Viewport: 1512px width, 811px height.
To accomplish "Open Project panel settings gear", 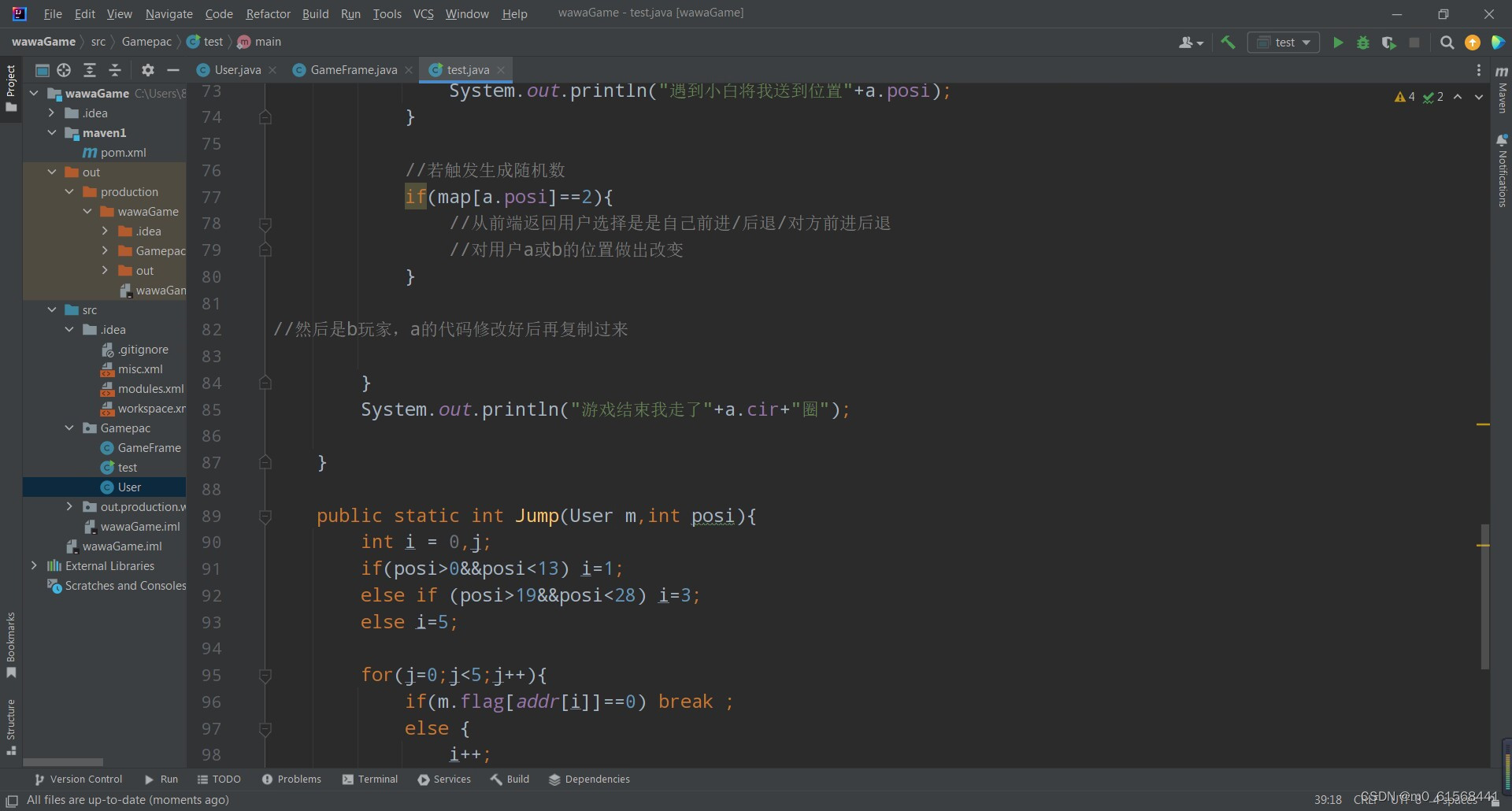I will point(147,70).
